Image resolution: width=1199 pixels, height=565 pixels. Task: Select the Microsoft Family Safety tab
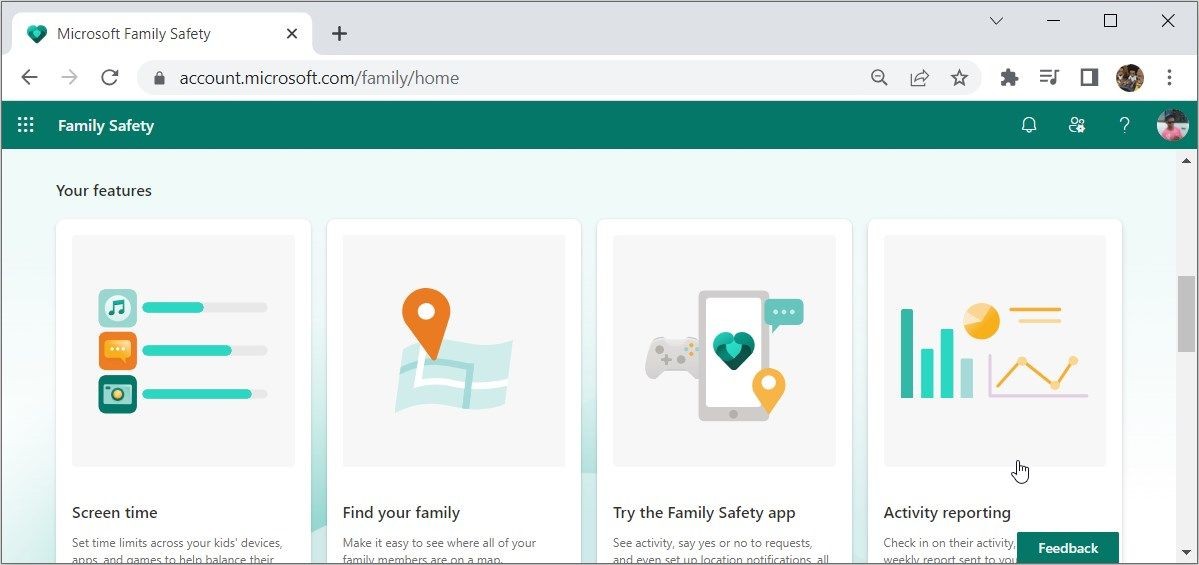(162, 34)
